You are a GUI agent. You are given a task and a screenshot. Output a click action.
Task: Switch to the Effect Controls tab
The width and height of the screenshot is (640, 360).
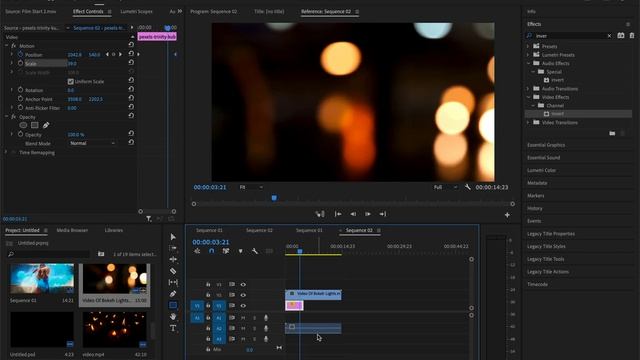(88, 11)
